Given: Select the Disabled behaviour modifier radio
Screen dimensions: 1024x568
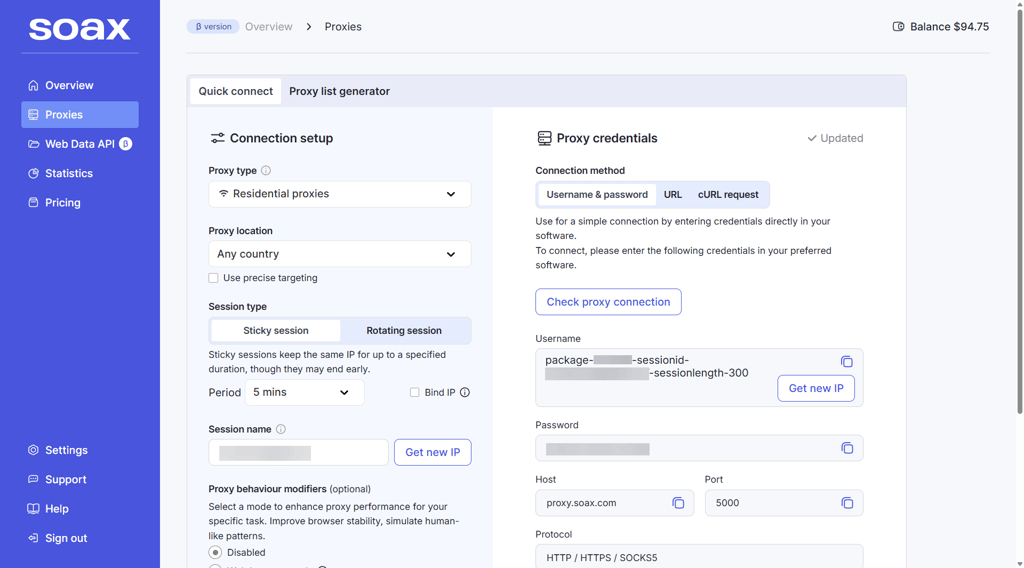Looking at the screenshot, I should point(215,552).
